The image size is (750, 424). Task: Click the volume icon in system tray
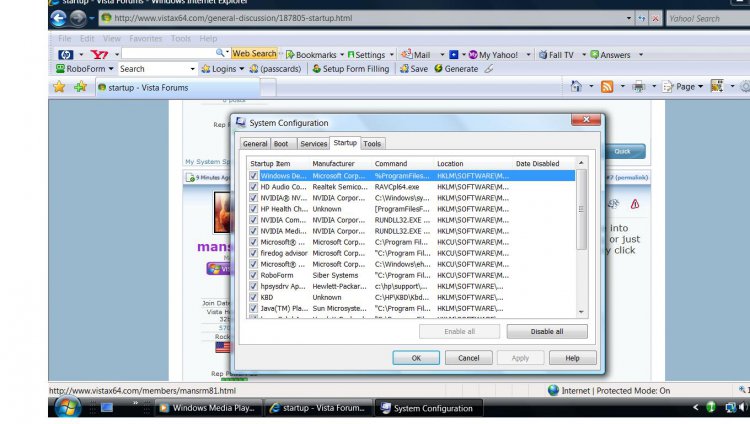(743, 407)
